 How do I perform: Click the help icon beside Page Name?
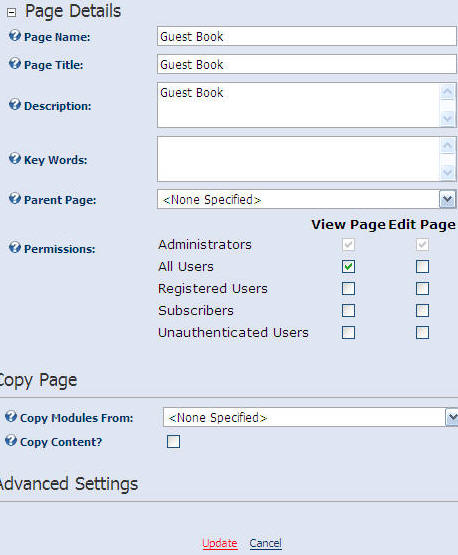point(15,36)
